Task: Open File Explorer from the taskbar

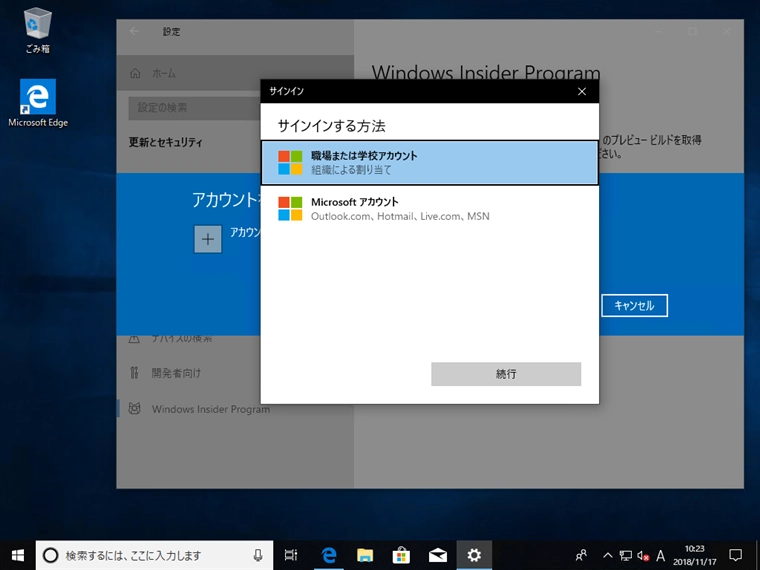Action: tap(365, 555)
